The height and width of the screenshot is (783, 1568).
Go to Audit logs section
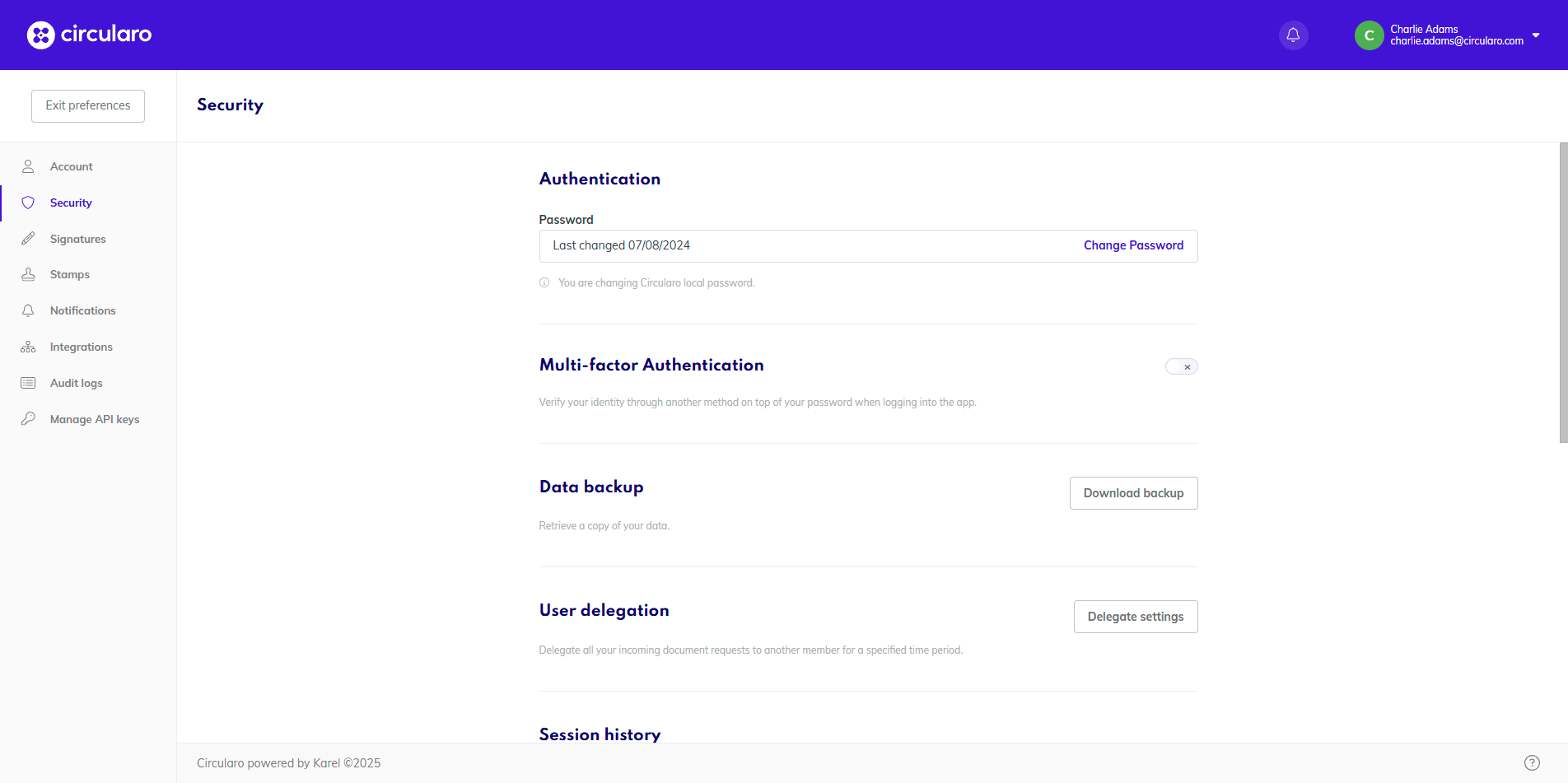tap(76, 383)
